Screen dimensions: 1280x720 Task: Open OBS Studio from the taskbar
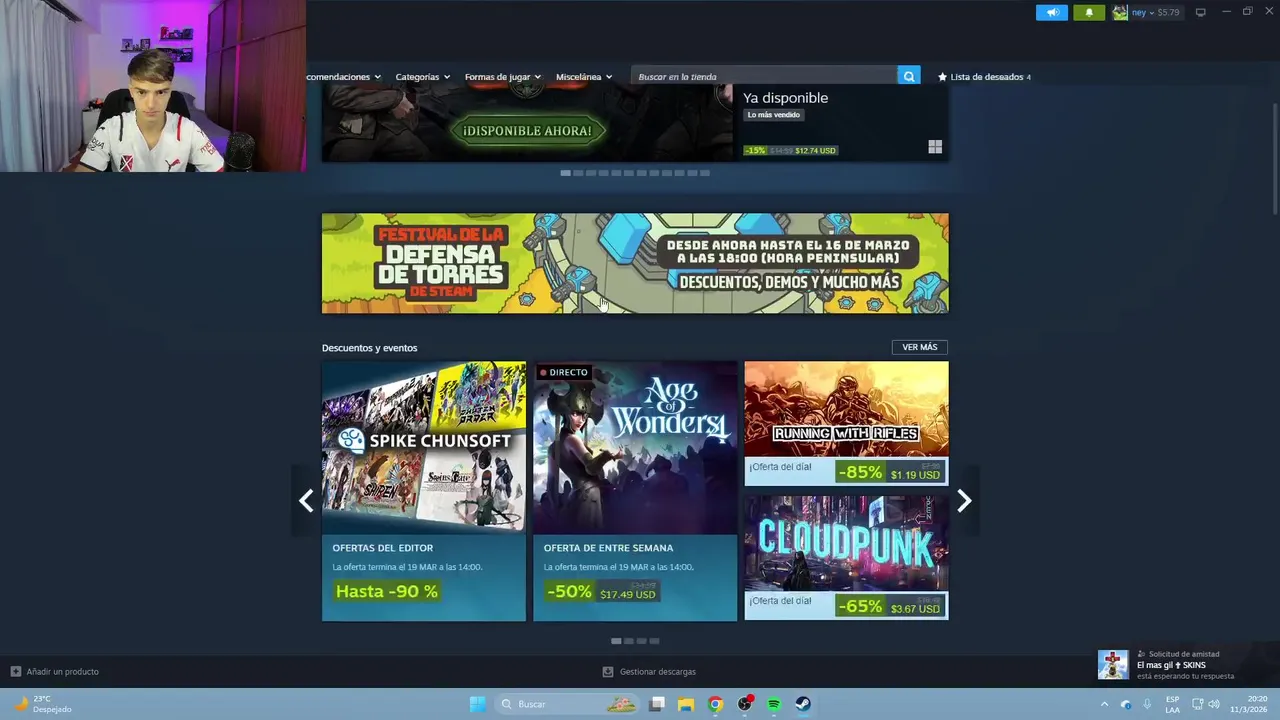[x=745, y=704]
